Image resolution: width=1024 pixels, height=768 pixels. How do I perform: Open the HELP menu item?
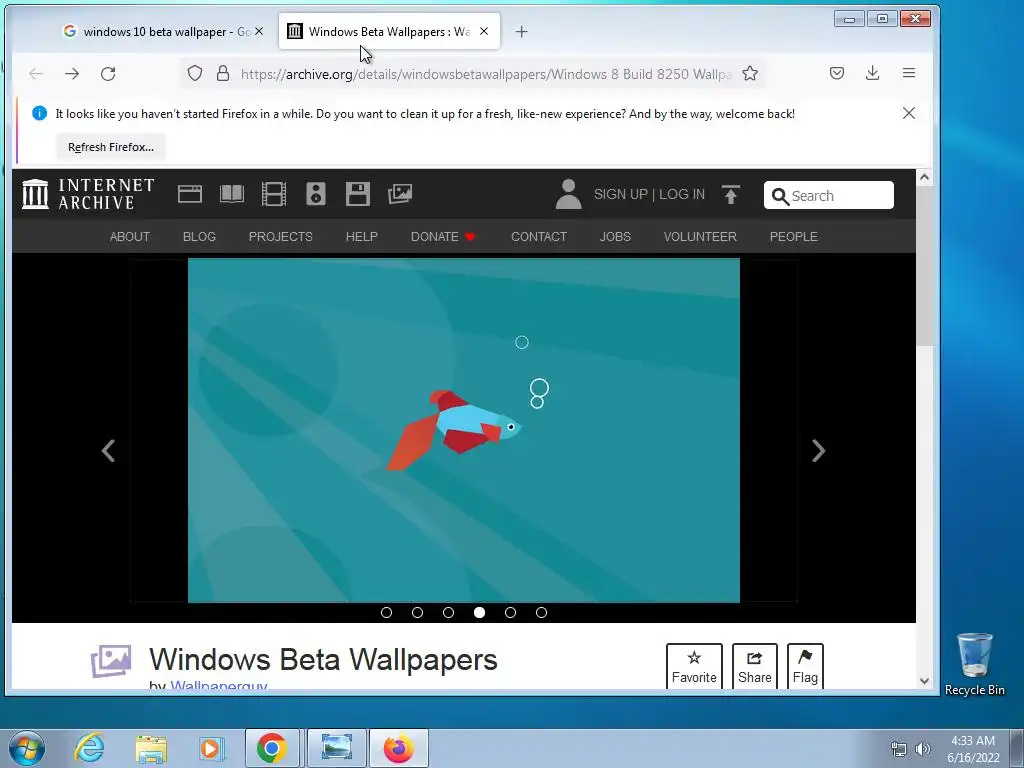[362, 236]
